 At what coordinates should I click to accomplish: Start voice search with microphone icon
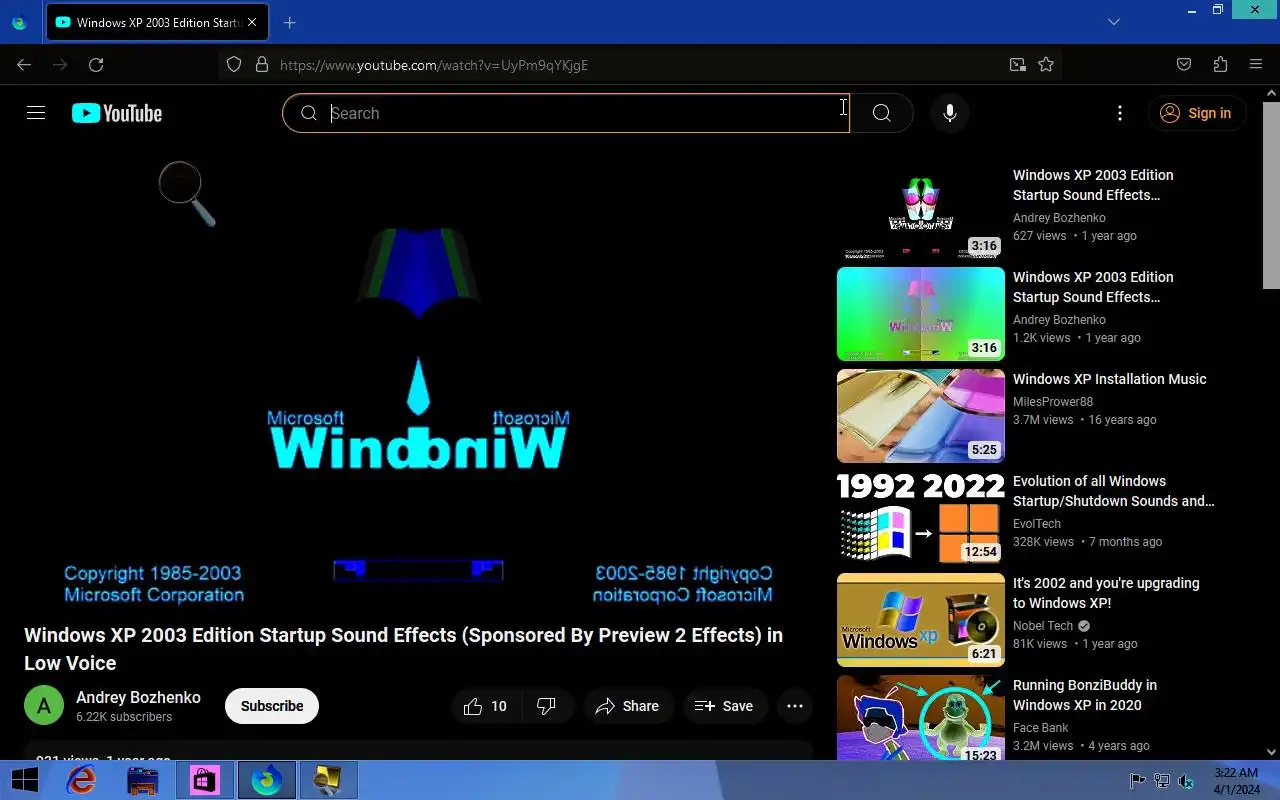point(950,113)
